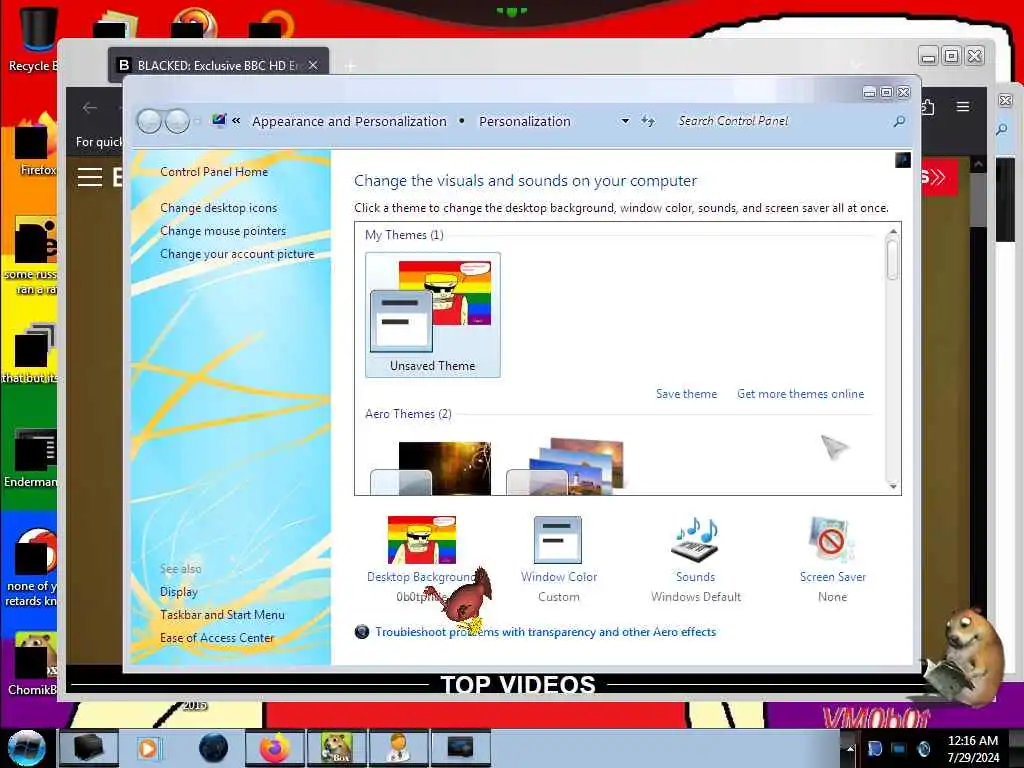The width and height of the screenshot is (1024, 768).
Task: Open Taskbar and Start Menu link
Action: 222,615
